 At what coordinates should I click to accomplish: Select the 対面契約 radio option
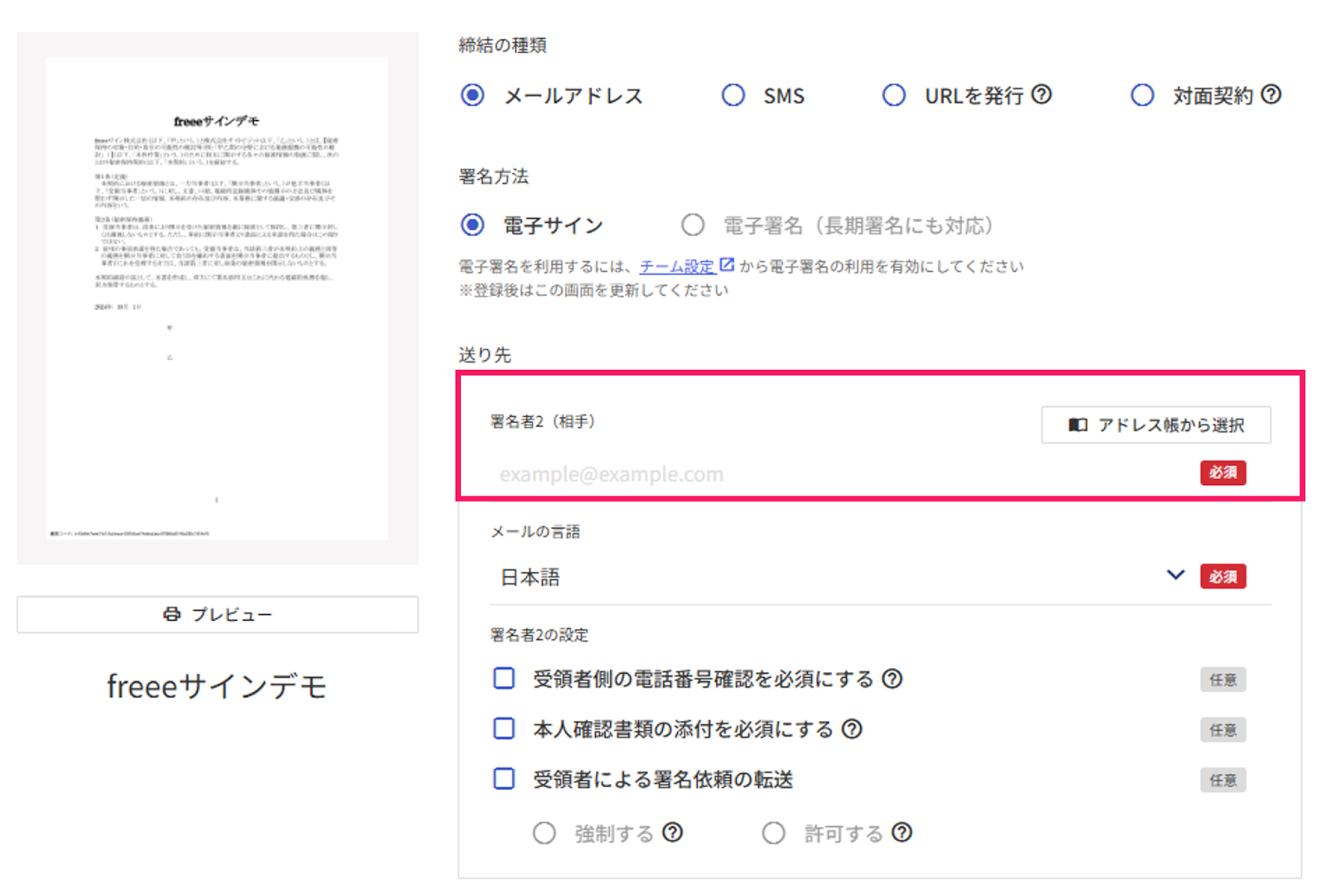point(1142,95)
